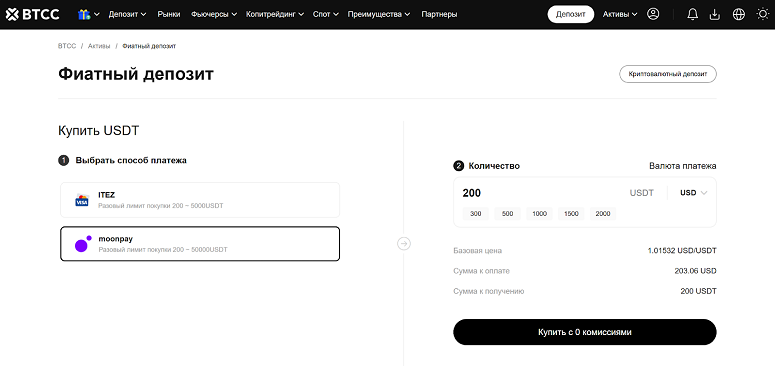The image size is (775, 366).
Task: Expand the Копитрейдинг menu
Action: point(275,14)
